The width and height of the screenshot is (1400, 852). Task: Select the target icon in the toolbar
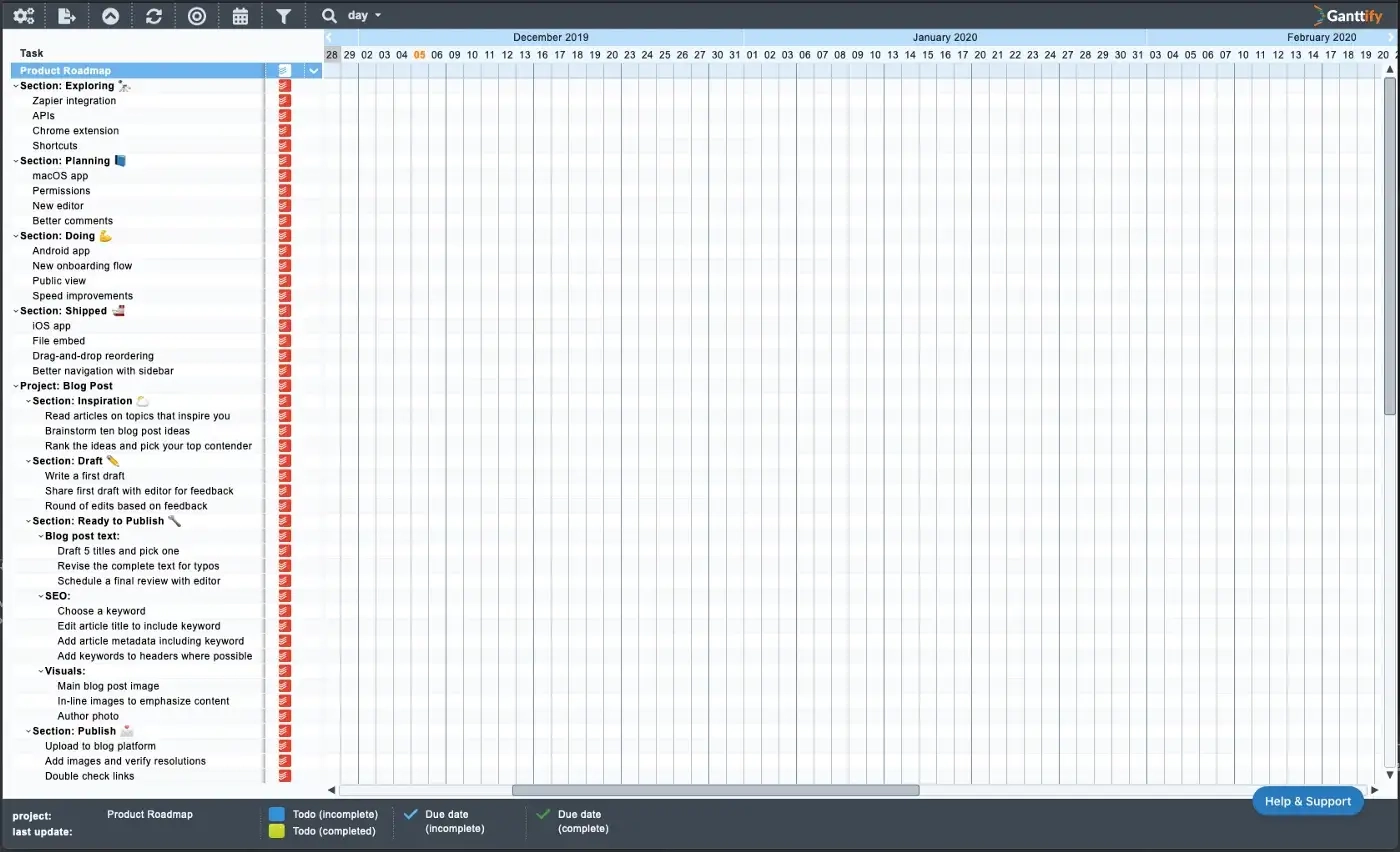[196, 15]
